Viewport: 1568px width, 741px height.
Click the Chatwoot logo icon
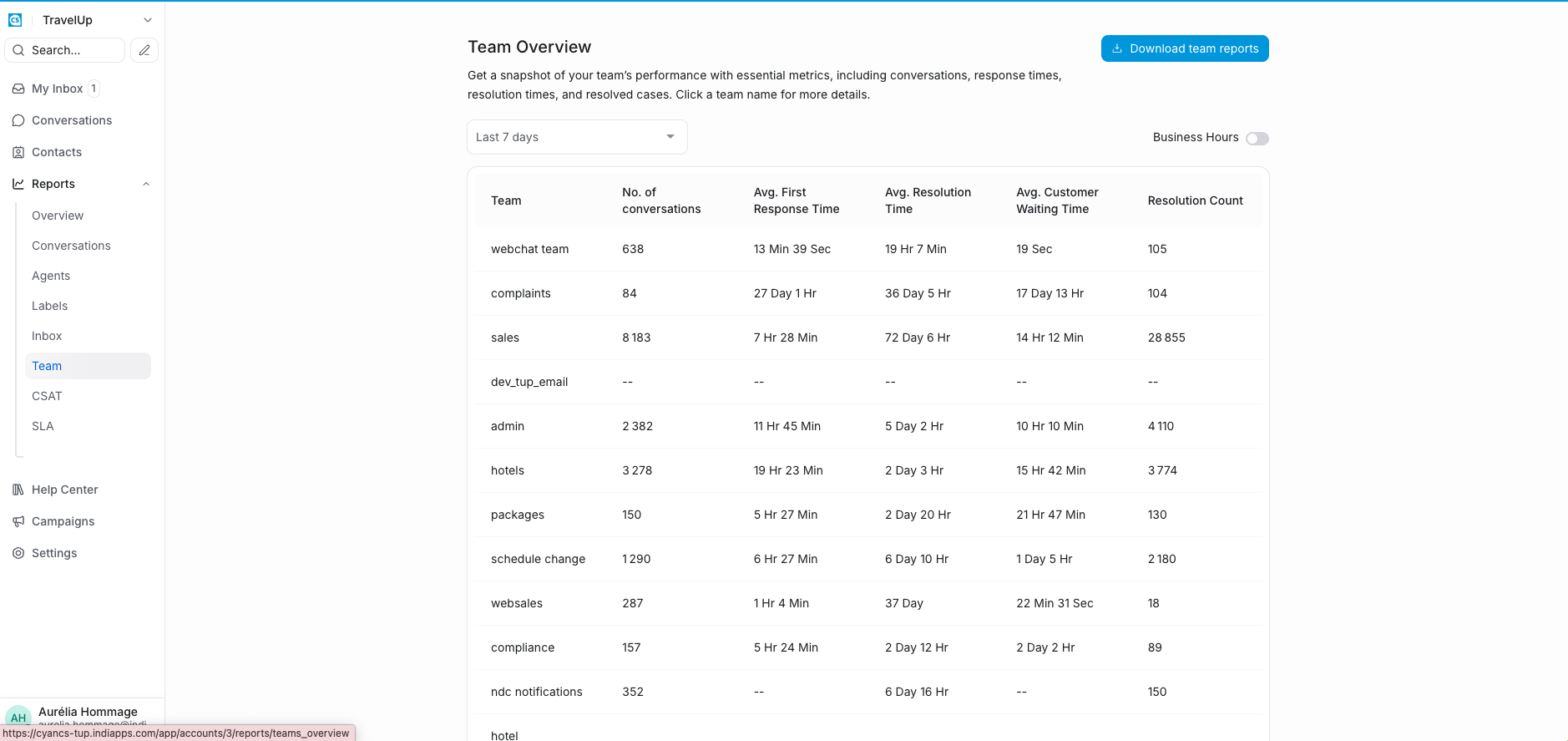(x=15, y=20)
